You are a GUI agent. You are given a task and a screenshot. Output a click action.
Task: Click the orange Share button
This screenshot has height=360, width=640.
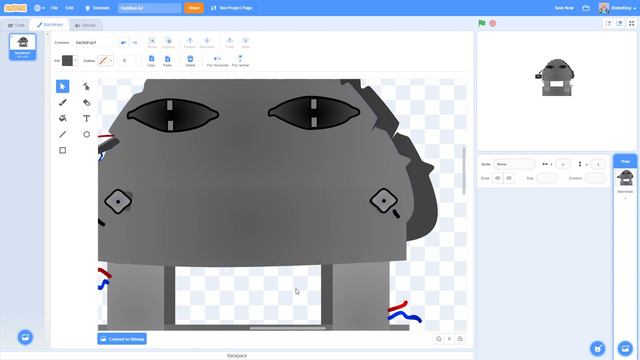click(x=194, y=8)
